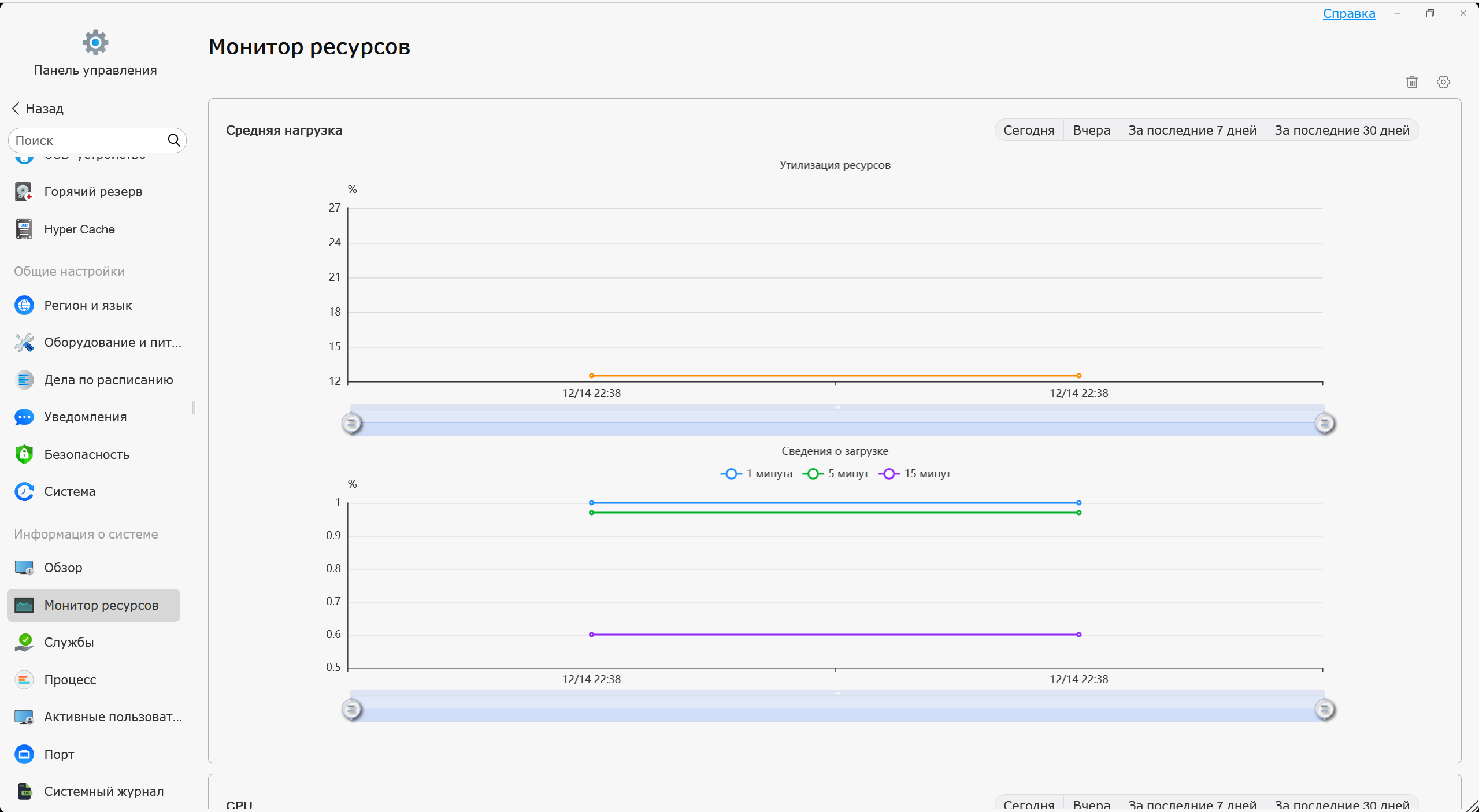Open Region and language settings

coord(88,305)
